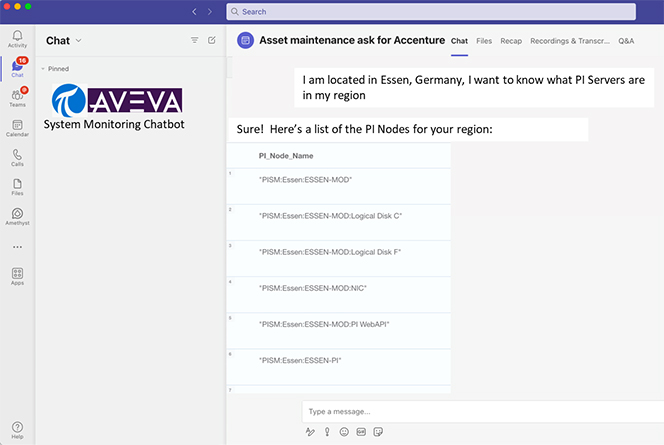Open the emoji picker
The height and width of the screenshot is (445, 664).
click(344, 431)
